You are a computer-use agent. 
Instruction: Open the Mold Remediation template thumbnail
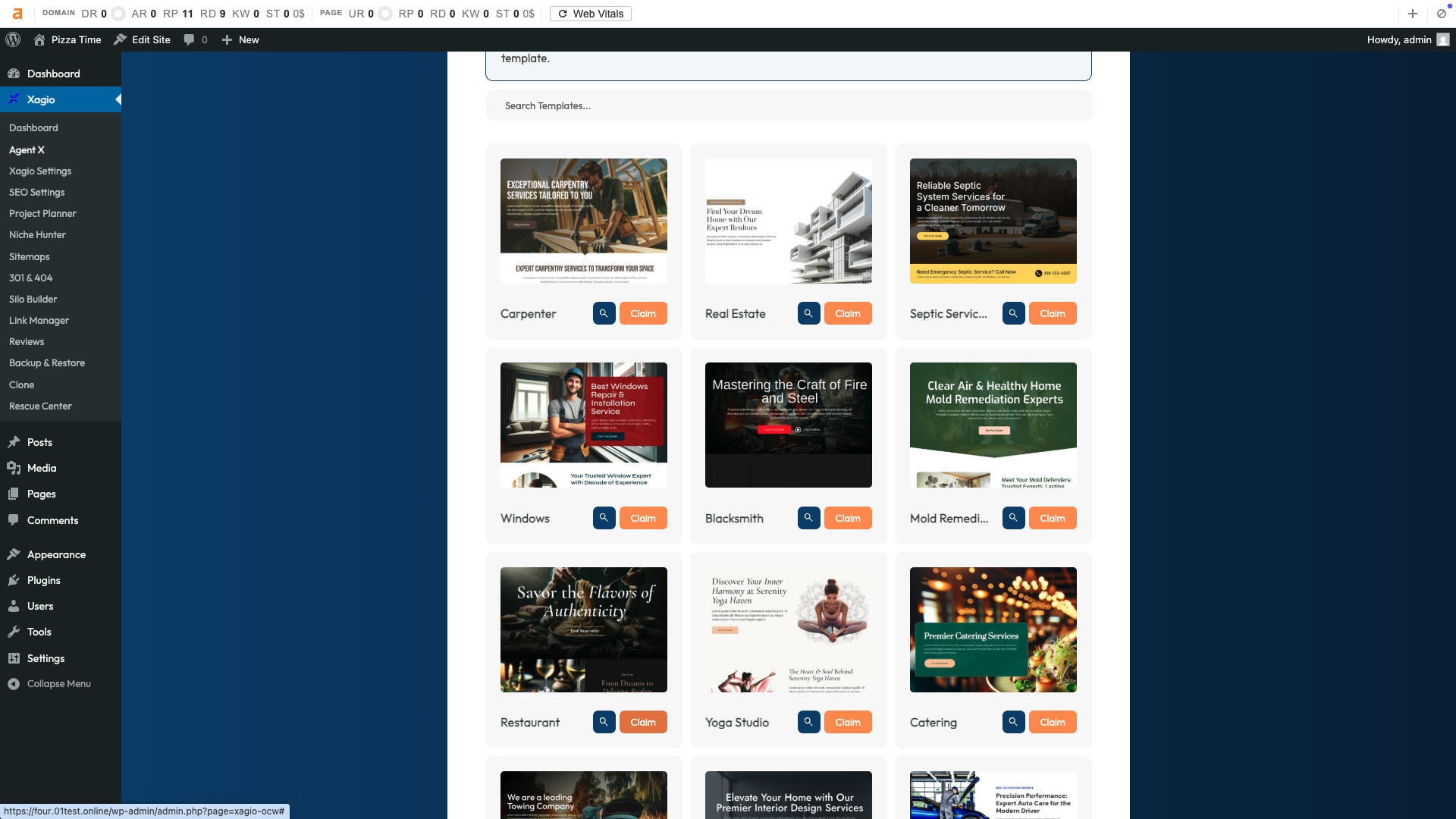coord(993,425)
